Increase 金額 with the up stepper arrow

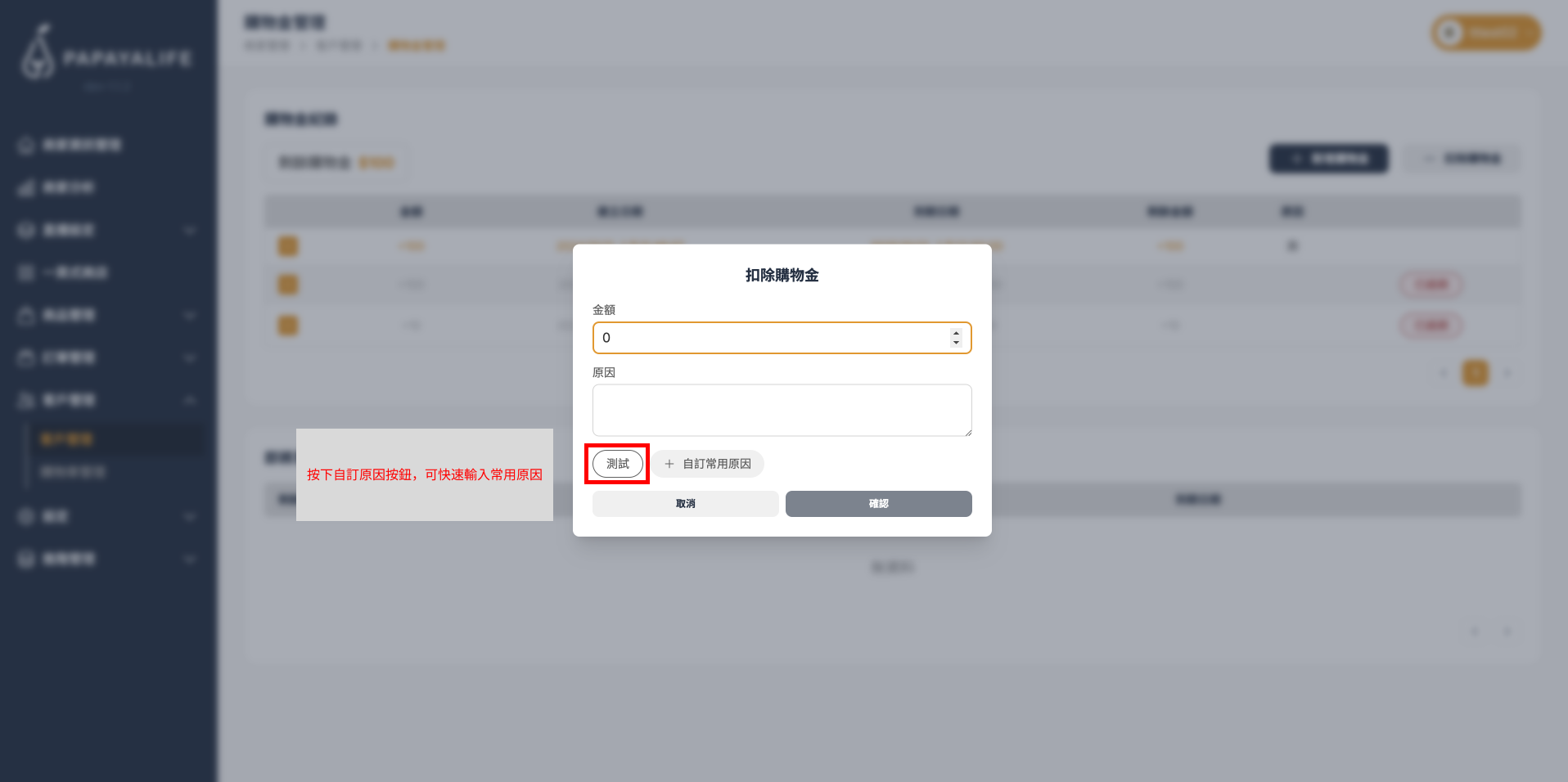tap(956, 333)
